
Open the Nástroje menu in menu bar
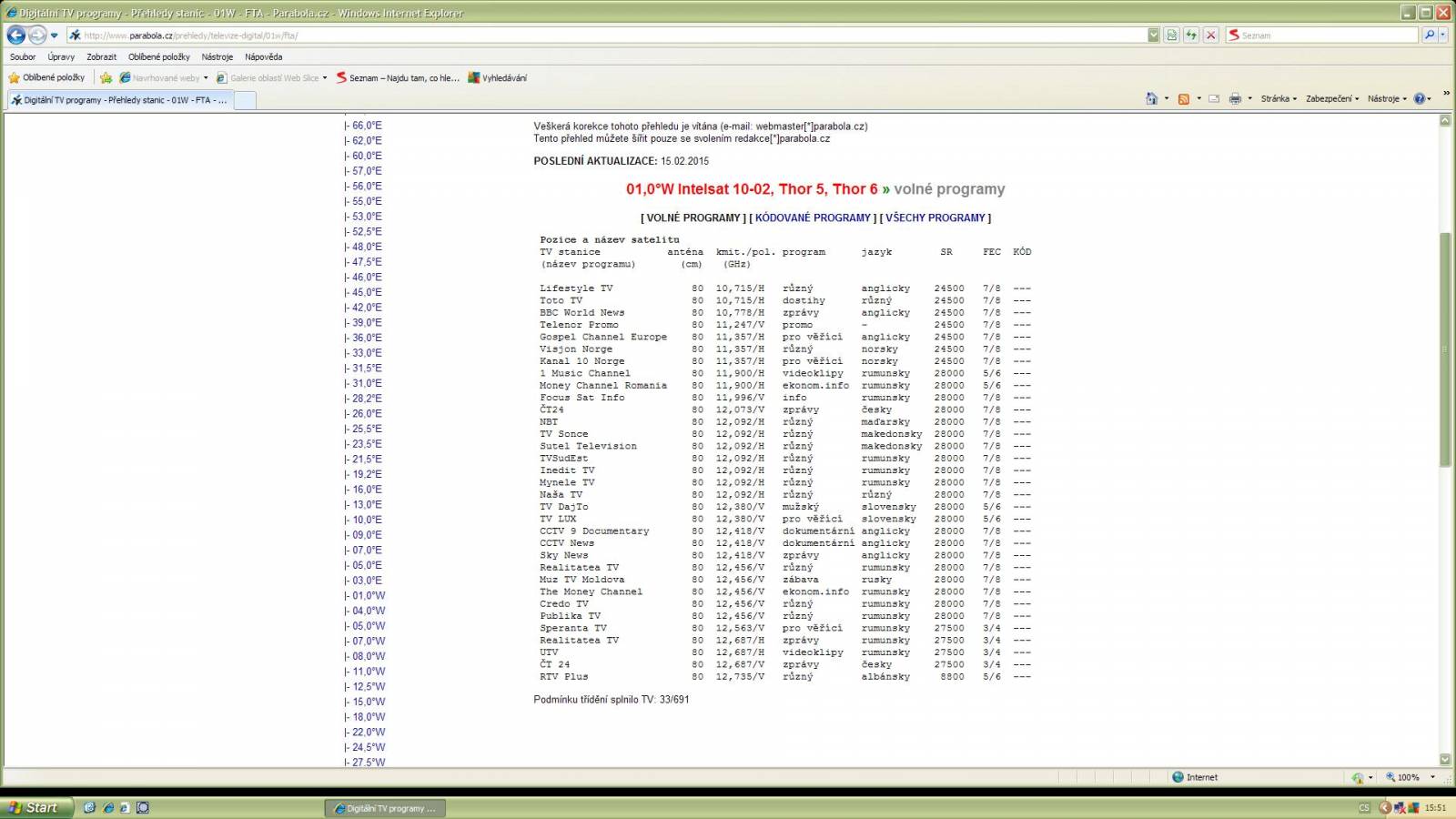(217, 56)
